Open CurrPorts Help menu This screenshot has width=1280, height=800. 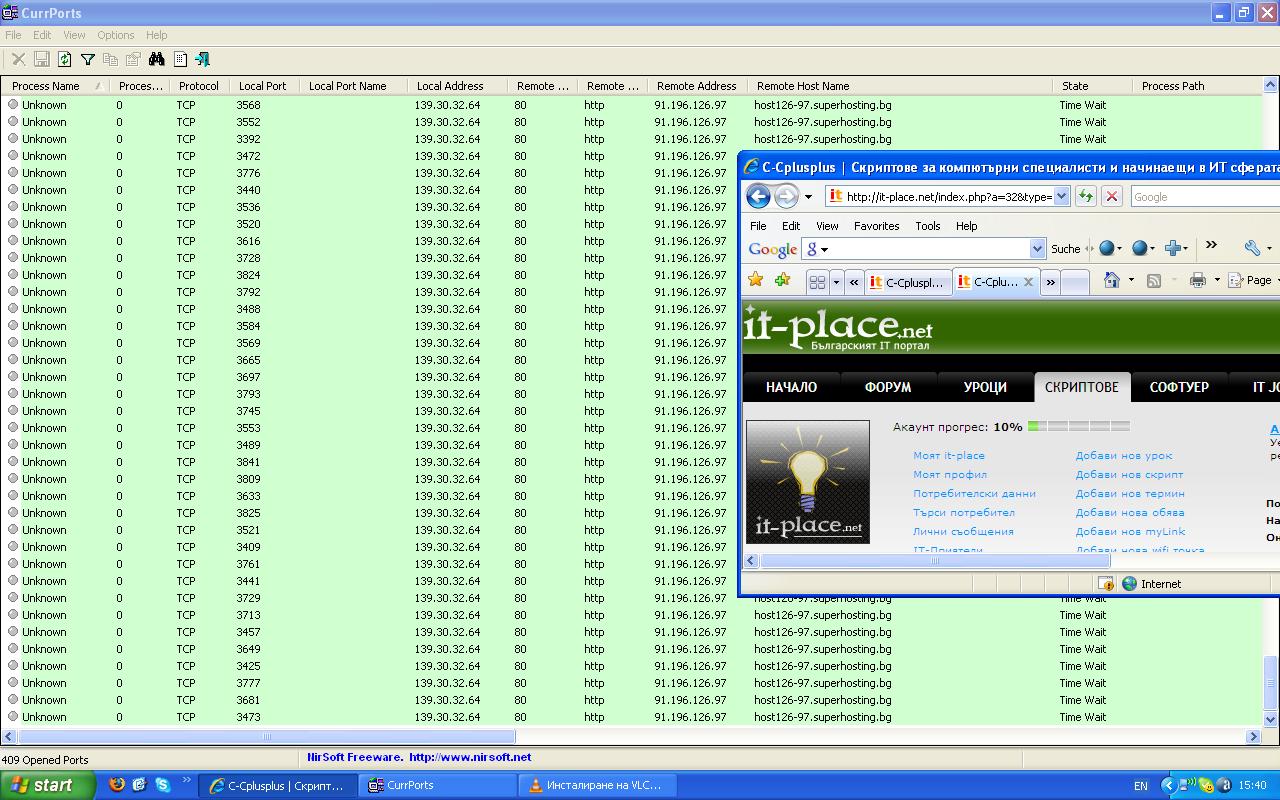click(157, 35)
